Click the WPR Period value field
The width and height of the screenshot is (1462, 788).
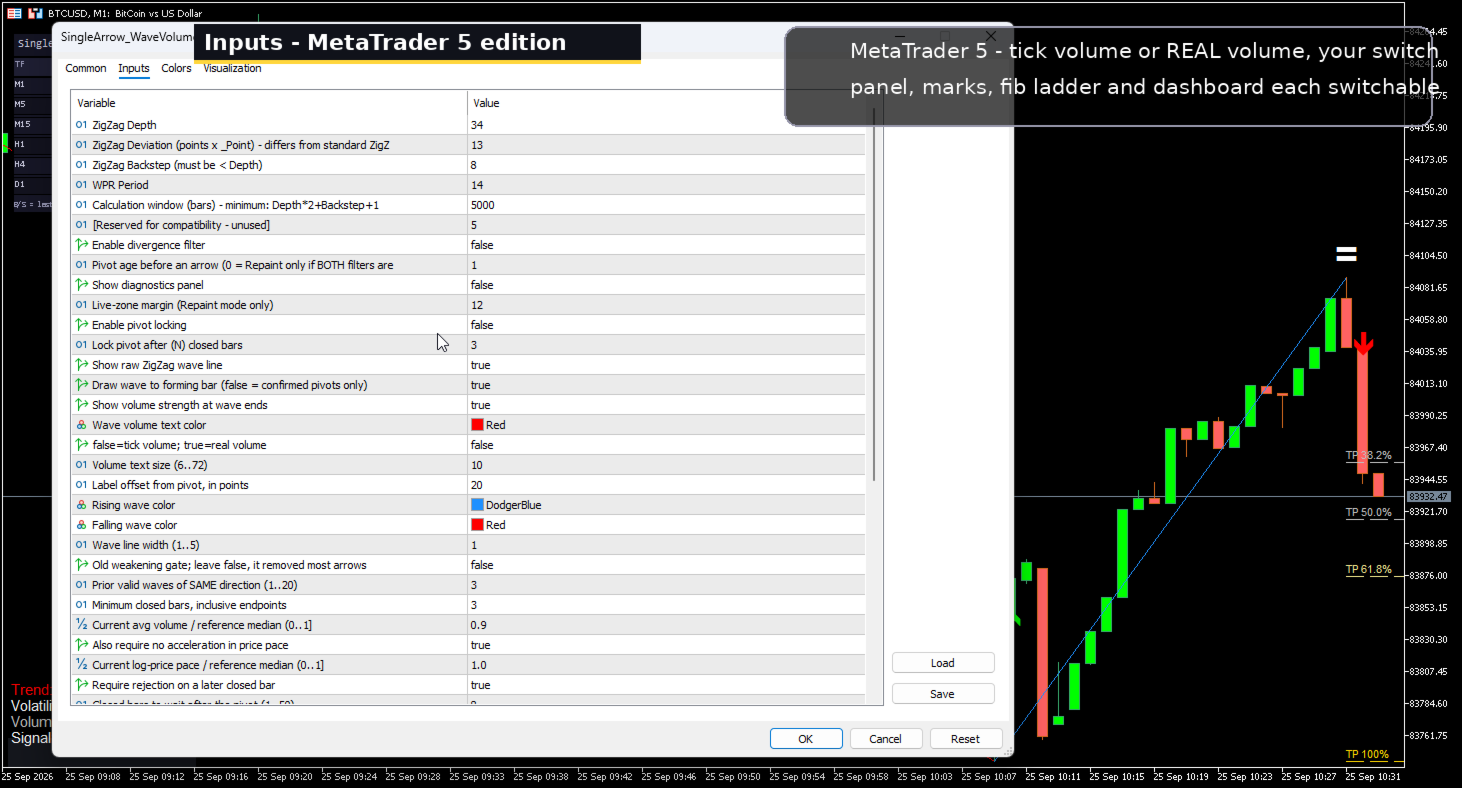coord(666,185)
